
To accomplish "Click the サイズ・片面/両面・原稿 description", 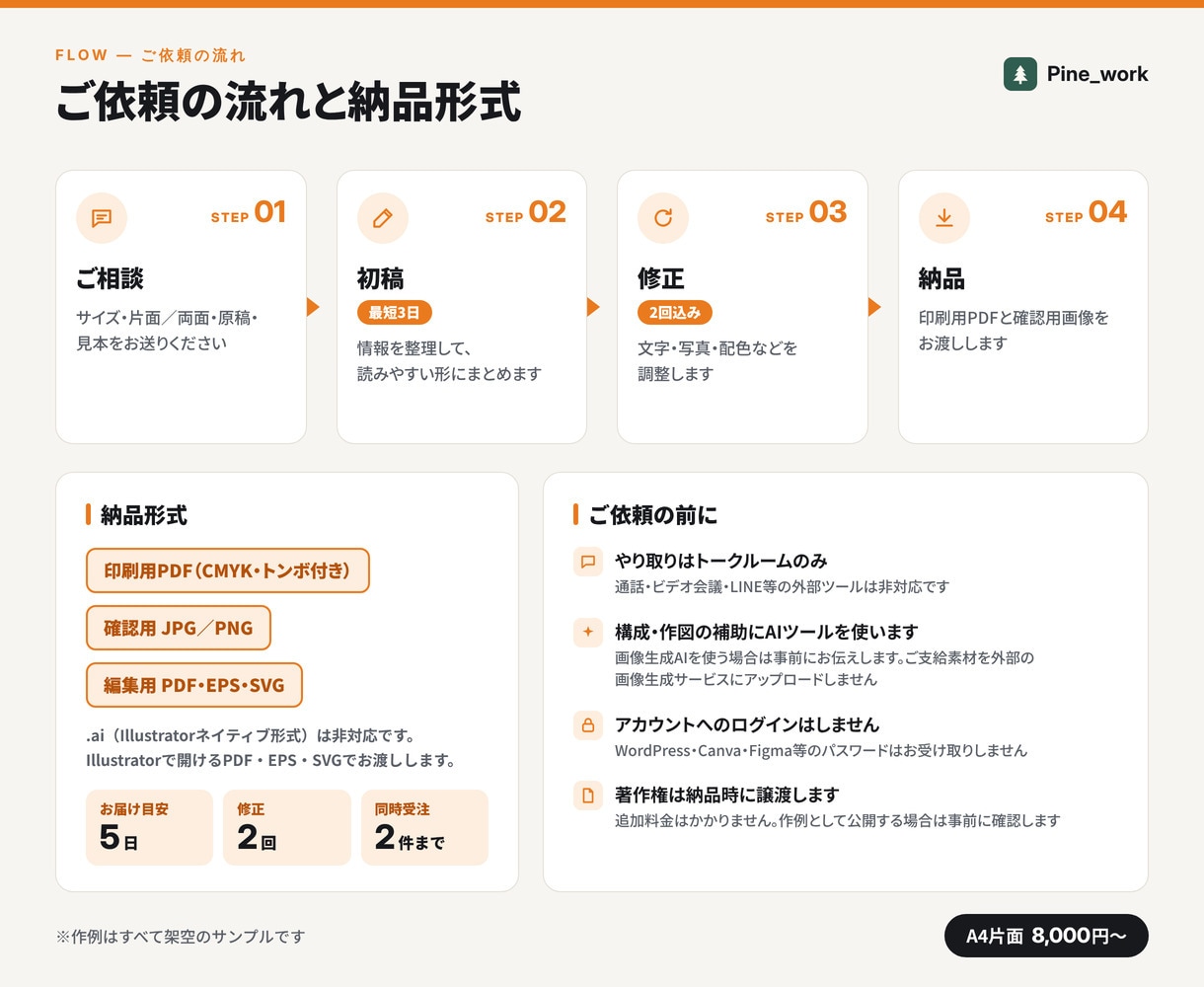I will click(x=167, y=331).
